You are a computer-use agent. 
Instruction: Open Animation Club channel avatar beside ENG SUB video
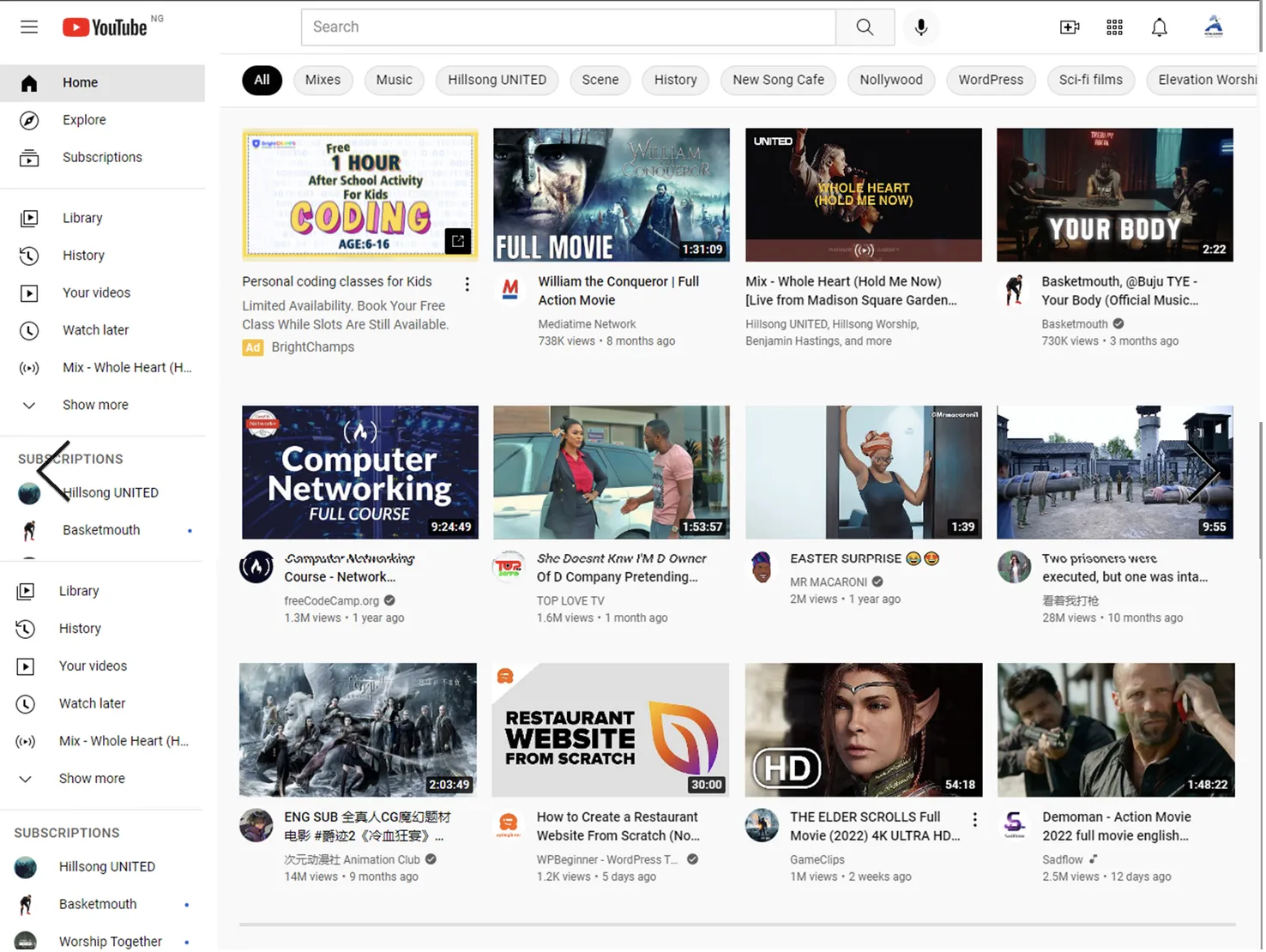(256, 827)
